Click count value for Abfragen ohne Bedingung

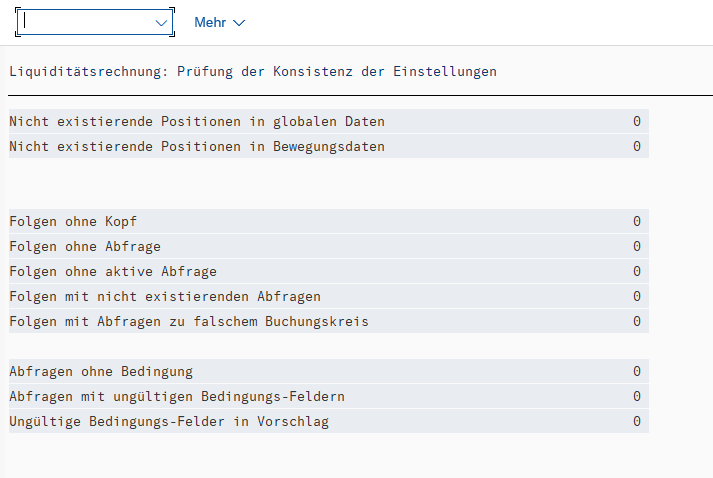point(636,372)
